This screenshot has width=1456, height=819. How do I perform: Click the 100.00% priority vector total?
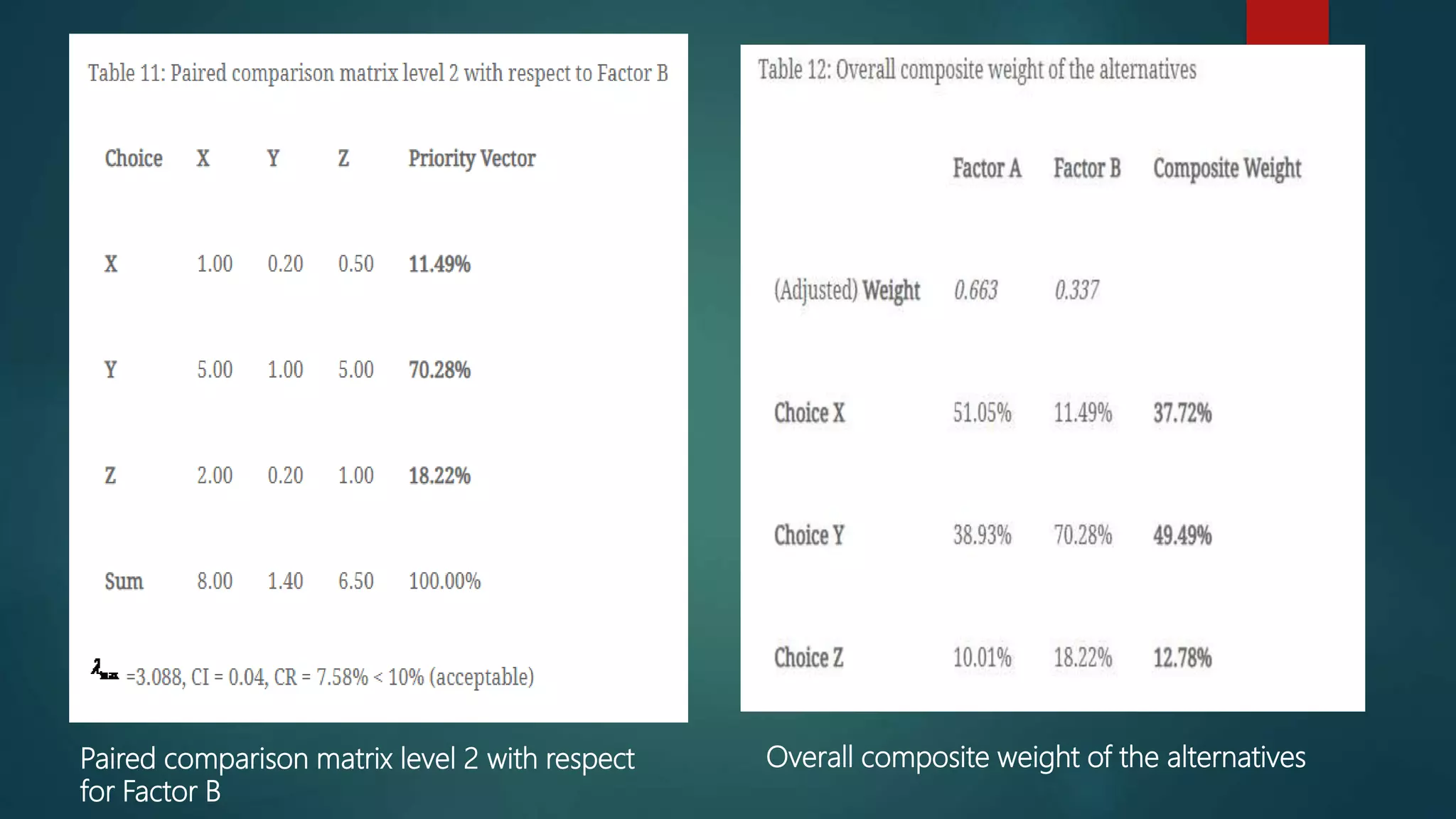tap(444, 582)
